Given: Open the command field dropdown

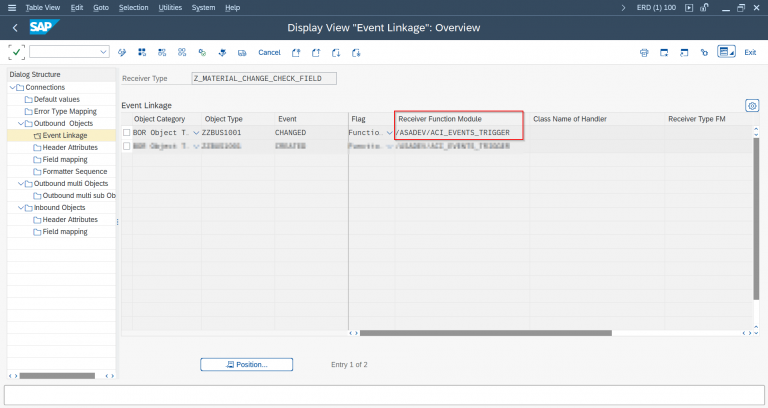Looking at the screenshot, I should [103, 52].
